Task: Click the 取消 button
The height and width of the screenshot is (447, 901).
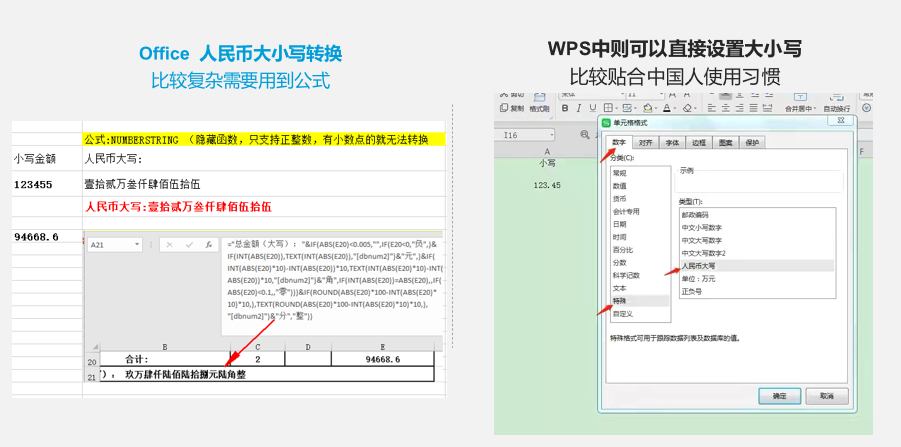Action: coord(827,396)
